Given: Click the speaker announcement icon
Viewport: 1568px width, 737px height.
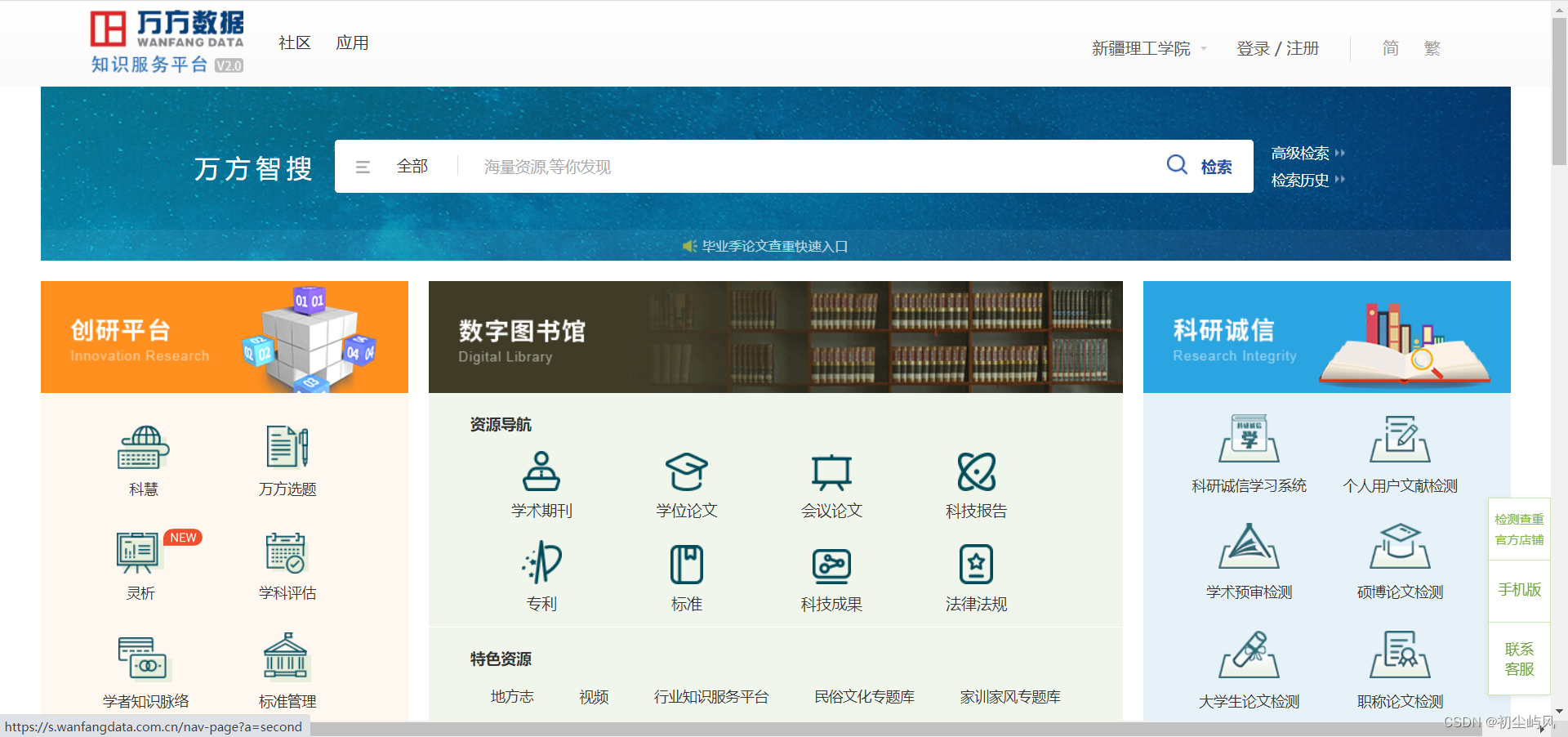Looking at the screenshot, I should pyautogui.click(x=689, y=246).
